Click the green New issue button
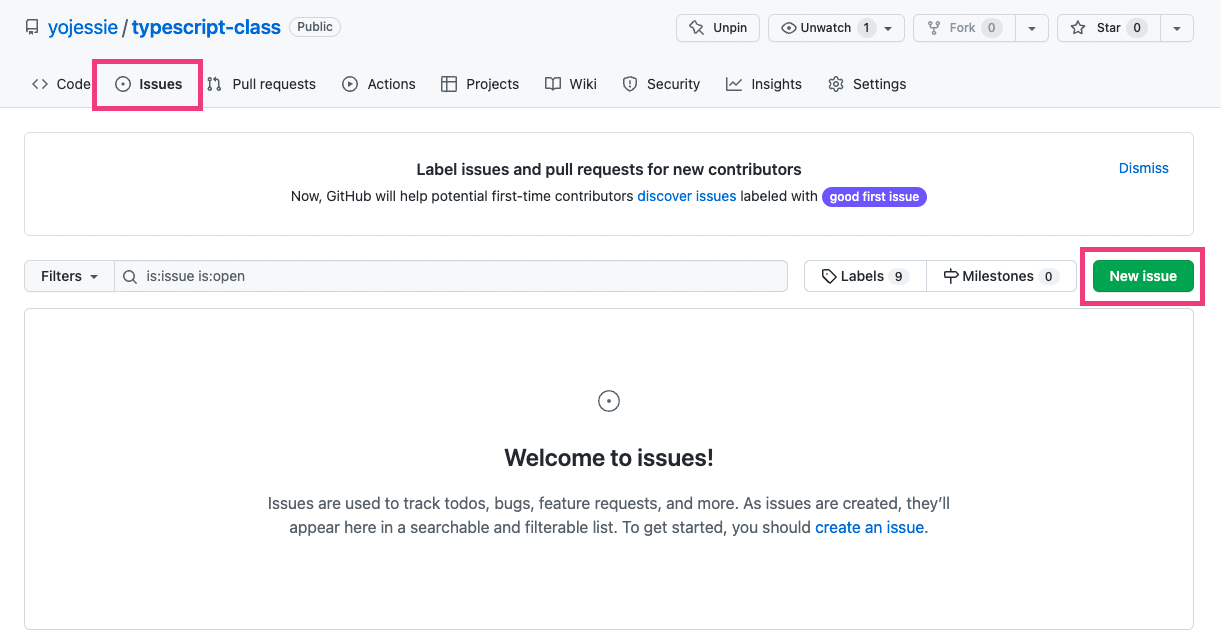 click(1143, 276)
